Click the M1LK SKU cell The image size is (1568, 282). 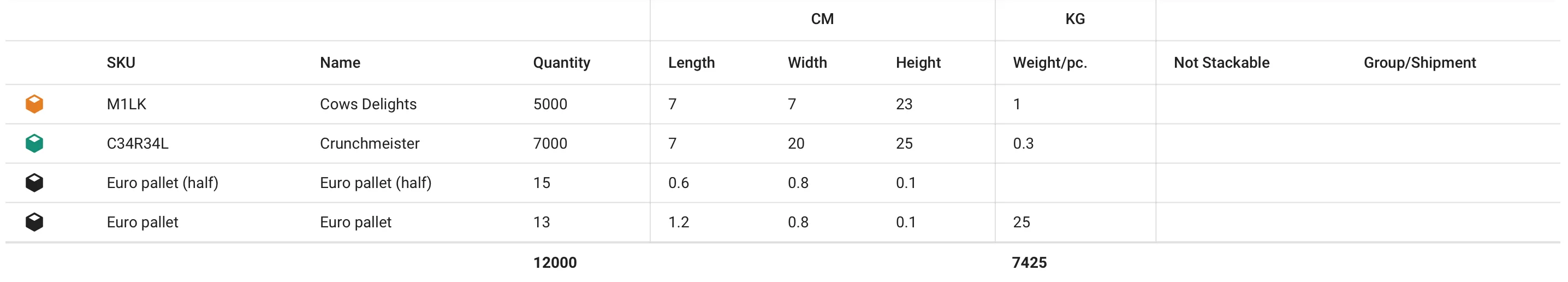click(x=127, y=104)
